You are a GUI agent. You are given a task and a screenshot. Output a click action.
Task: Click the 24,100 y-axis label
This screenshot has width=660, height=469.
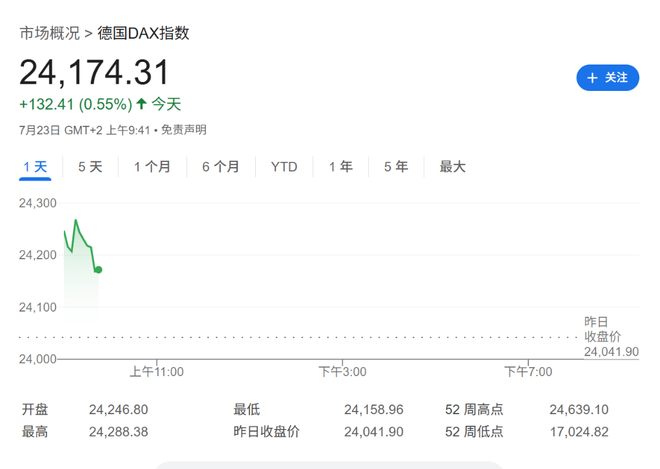click(38, 307)
